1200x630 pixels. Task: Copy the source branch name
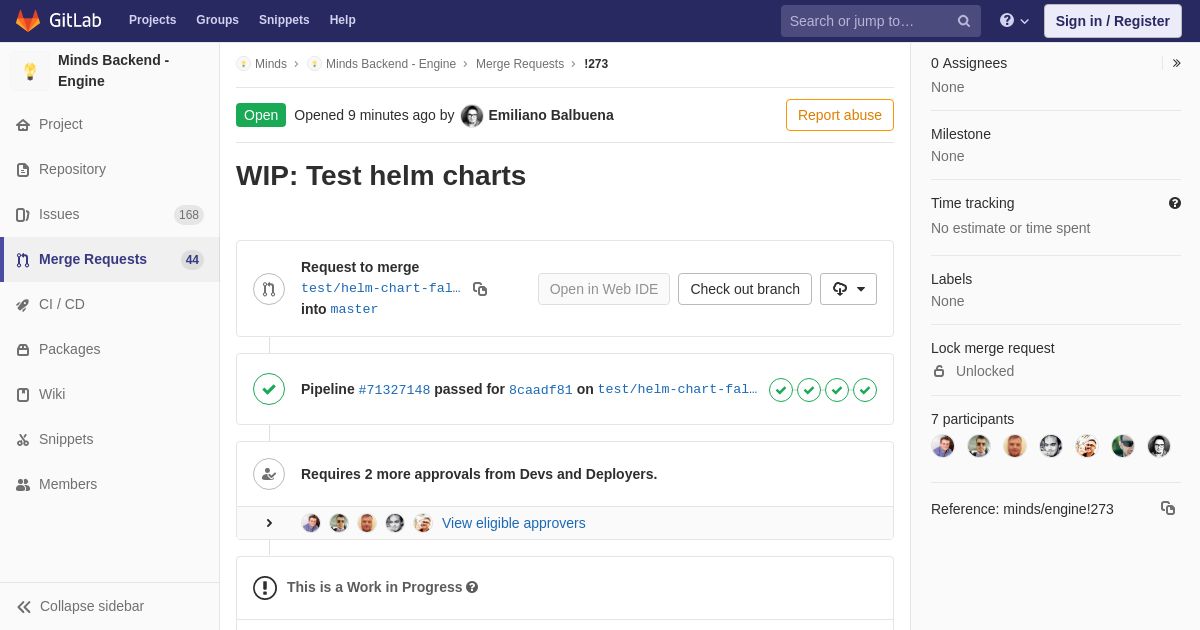(x=480, y=289)
